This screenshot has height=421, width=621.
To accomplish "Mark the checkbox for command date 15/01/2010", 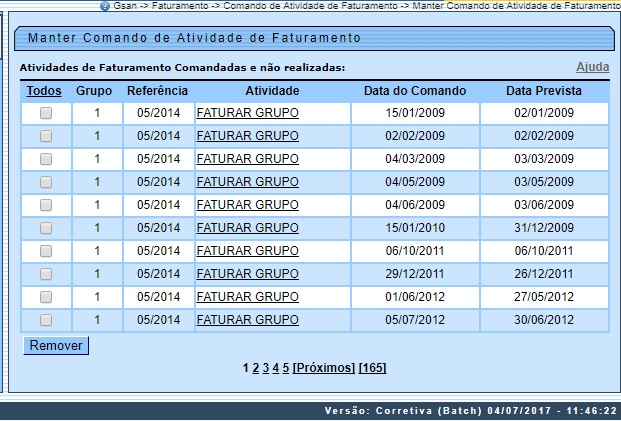I will (x=46, y=228).
